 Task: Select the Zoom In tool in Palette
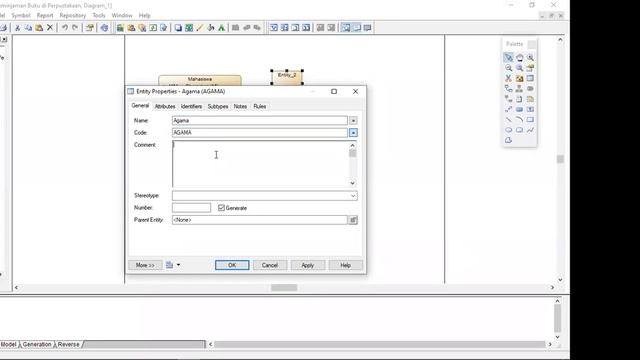(530, 58)
